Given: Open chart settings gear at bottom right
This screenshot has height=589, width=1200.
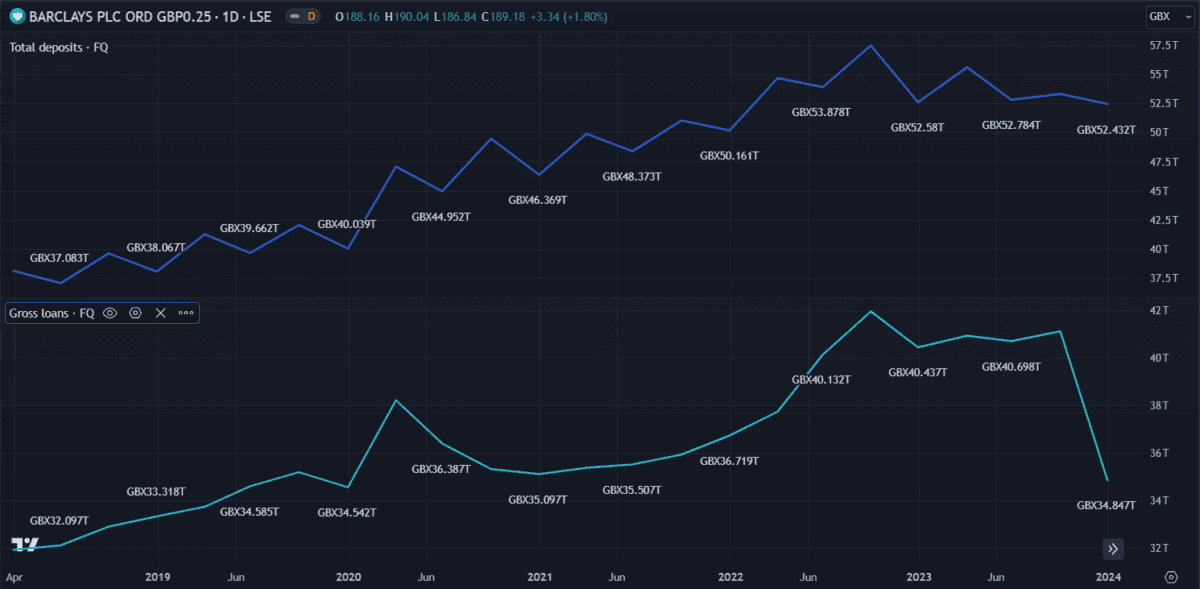Looking at the screenshot, I should 1171,577.
